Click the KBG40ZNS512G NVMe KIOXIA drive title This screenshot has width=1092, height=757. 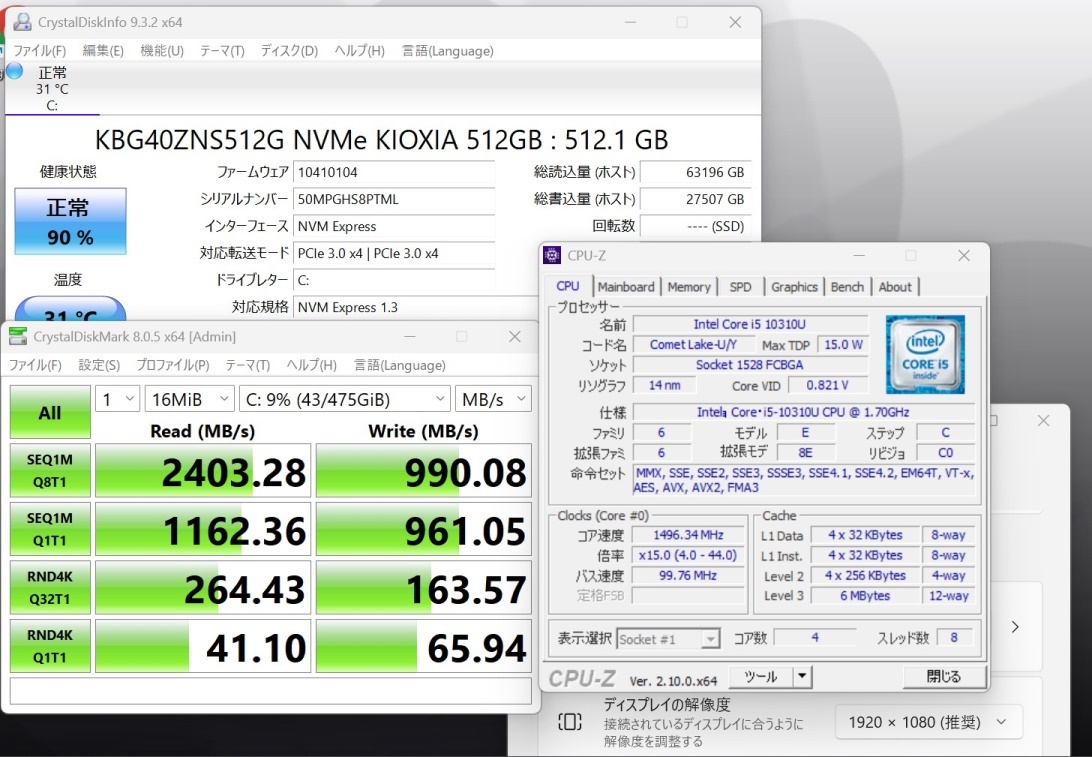point(381,140)
